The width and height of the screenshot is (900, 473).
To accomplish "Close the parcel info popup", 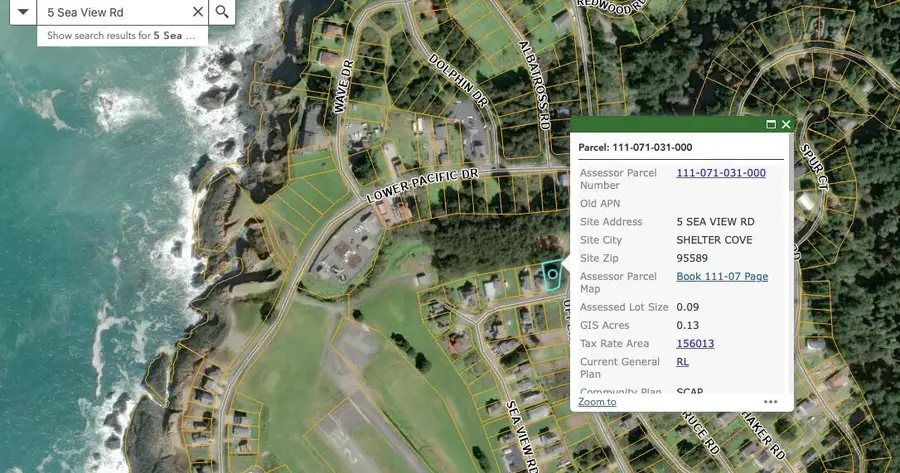I will [x=786, y=125].
